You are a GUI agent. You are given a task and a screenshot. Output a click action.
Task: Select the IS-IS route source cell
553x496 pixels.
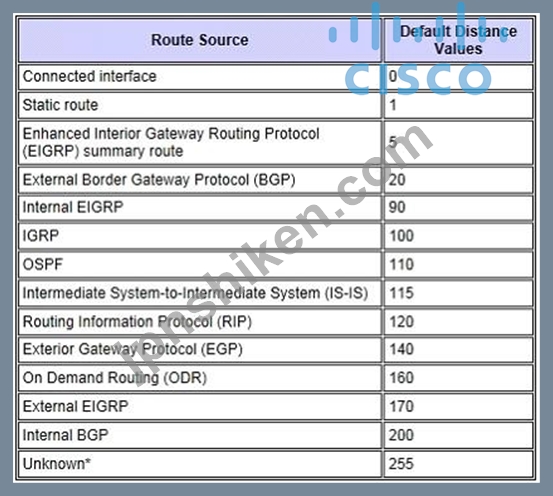pyautogui.click(x=200, y=293)
